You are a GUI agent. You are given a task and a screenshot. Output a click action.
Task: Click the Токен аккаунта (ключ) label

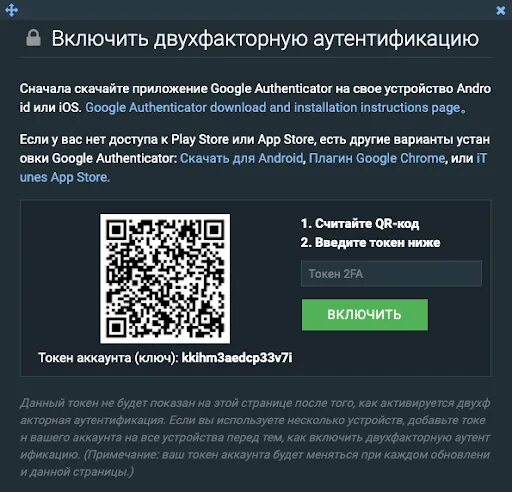click(x=108, y=358)
